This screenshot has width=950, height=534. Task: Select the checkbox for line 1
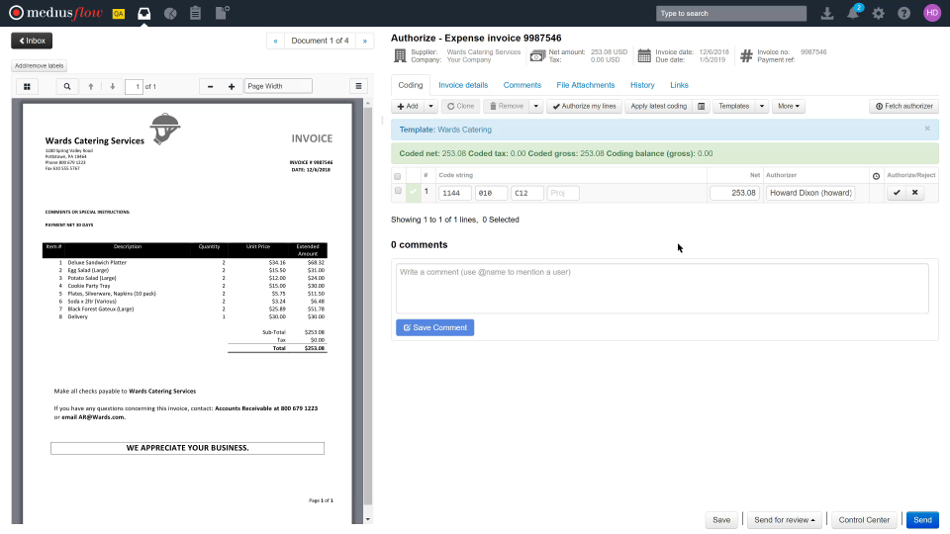(x=397, y=191)
